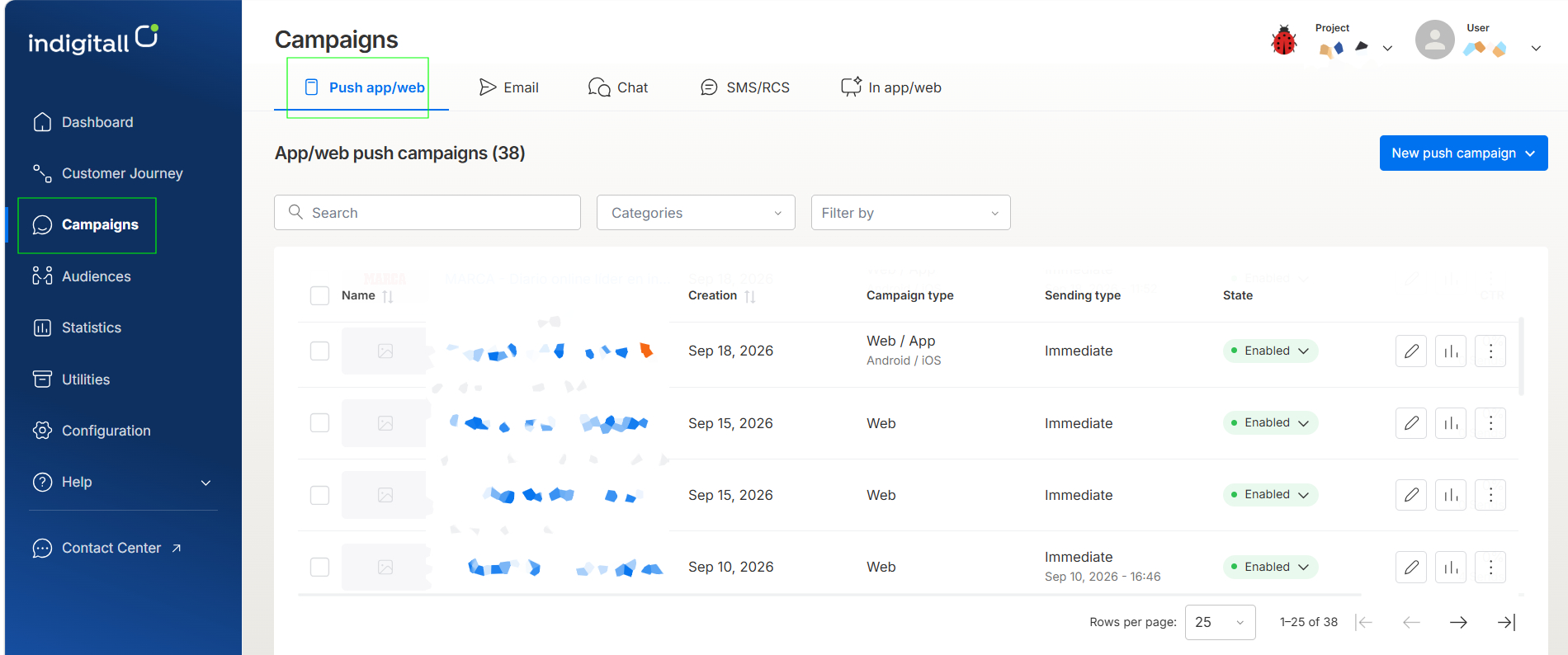The height and width of the screenshot is (655, 1568).
Task: Go to the previous page of campaigns
Action: 1411,622
